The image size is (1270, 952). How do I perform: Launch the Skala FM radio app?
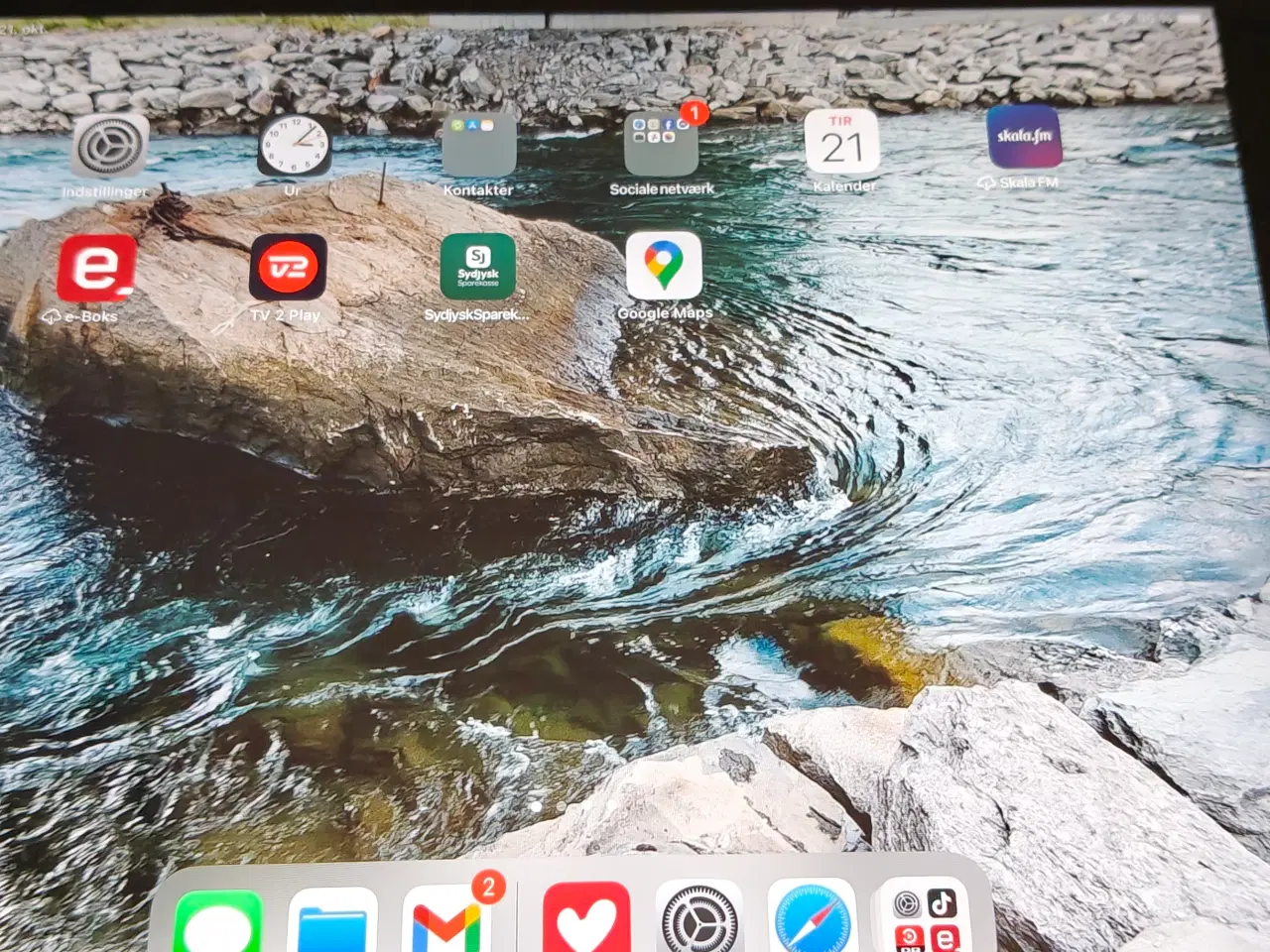coord(1024,137)
